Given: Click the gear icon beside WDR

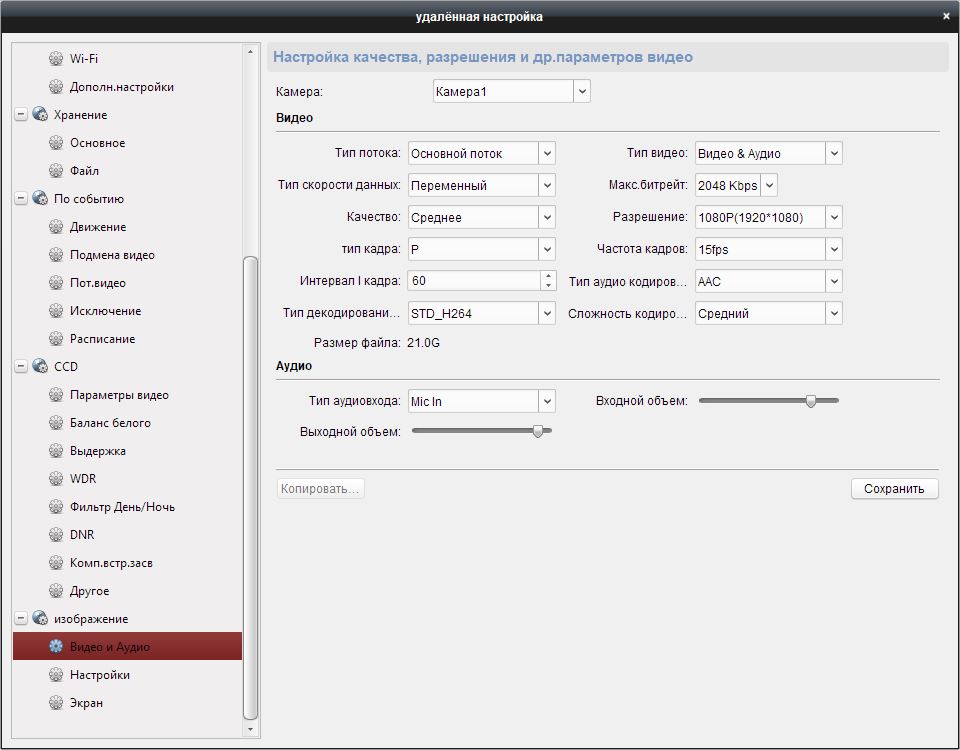Looking at the screenshot, I should click(56, 479).
